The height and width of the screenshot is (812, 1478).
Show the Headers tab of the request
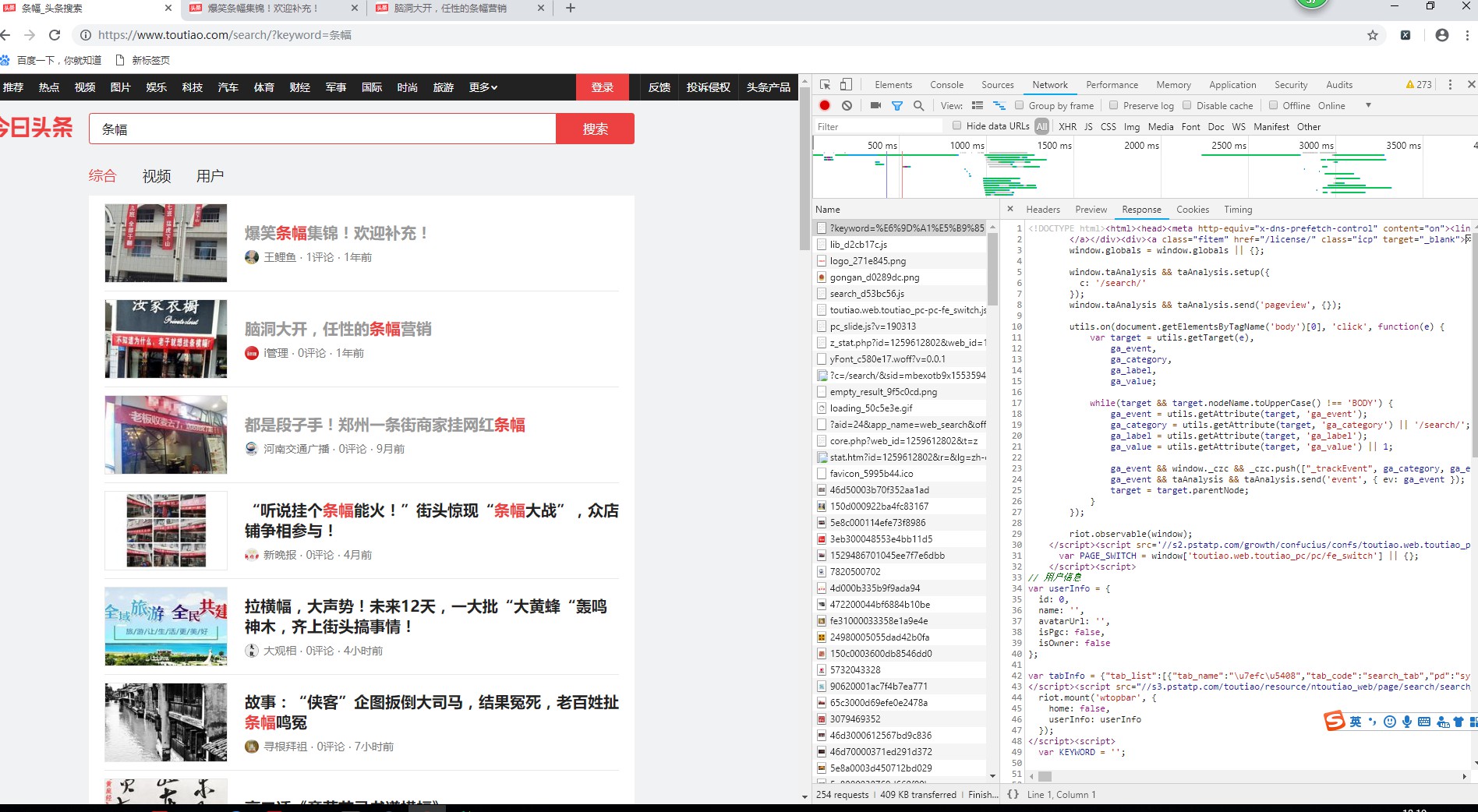(1043, 209)
